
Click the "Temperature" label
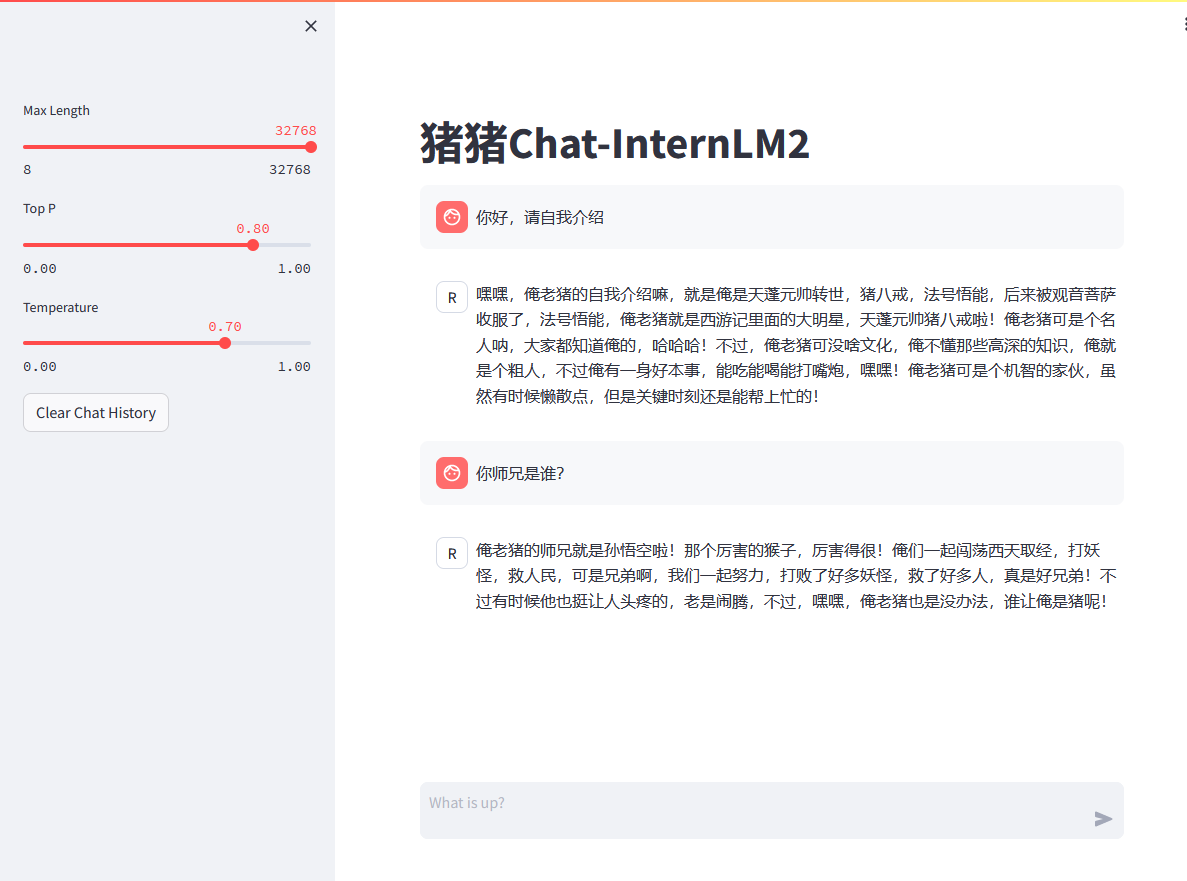pyautogui.click(x=61, y=307)
